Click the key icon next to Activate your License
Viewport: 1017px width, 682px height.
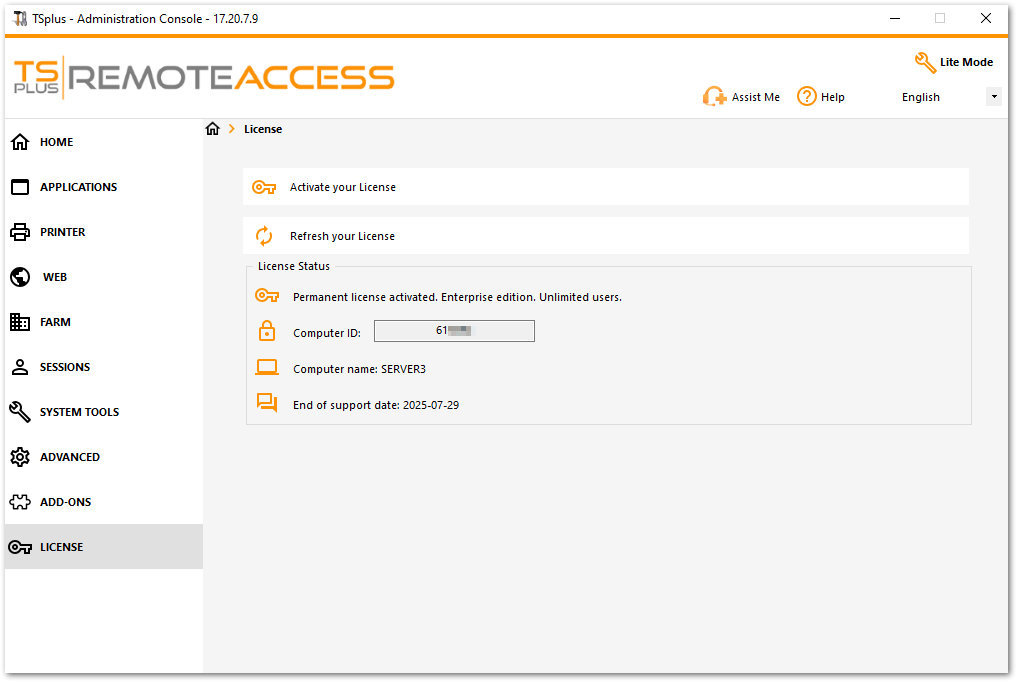[x=263, y=187]
